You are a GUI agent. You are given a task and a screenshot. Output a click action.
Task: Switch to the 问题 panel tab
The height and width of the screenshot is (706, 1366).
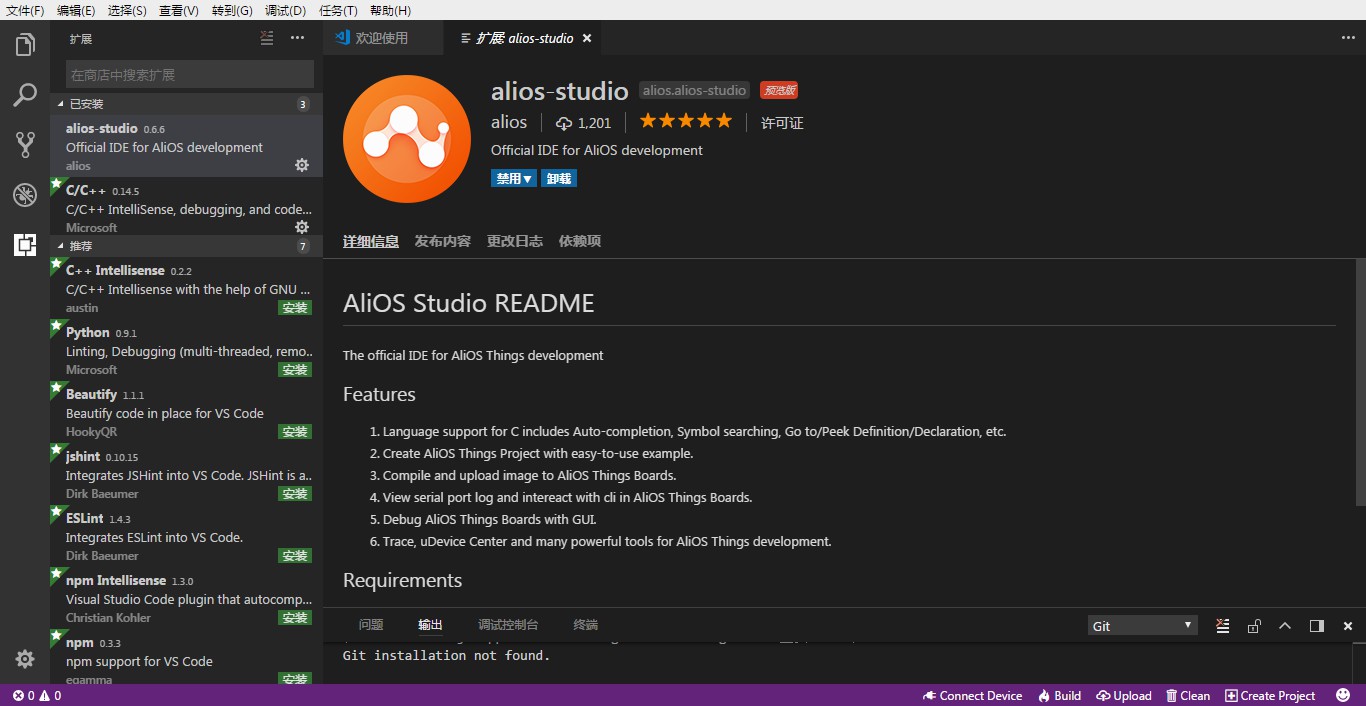[x=371, y=625]
